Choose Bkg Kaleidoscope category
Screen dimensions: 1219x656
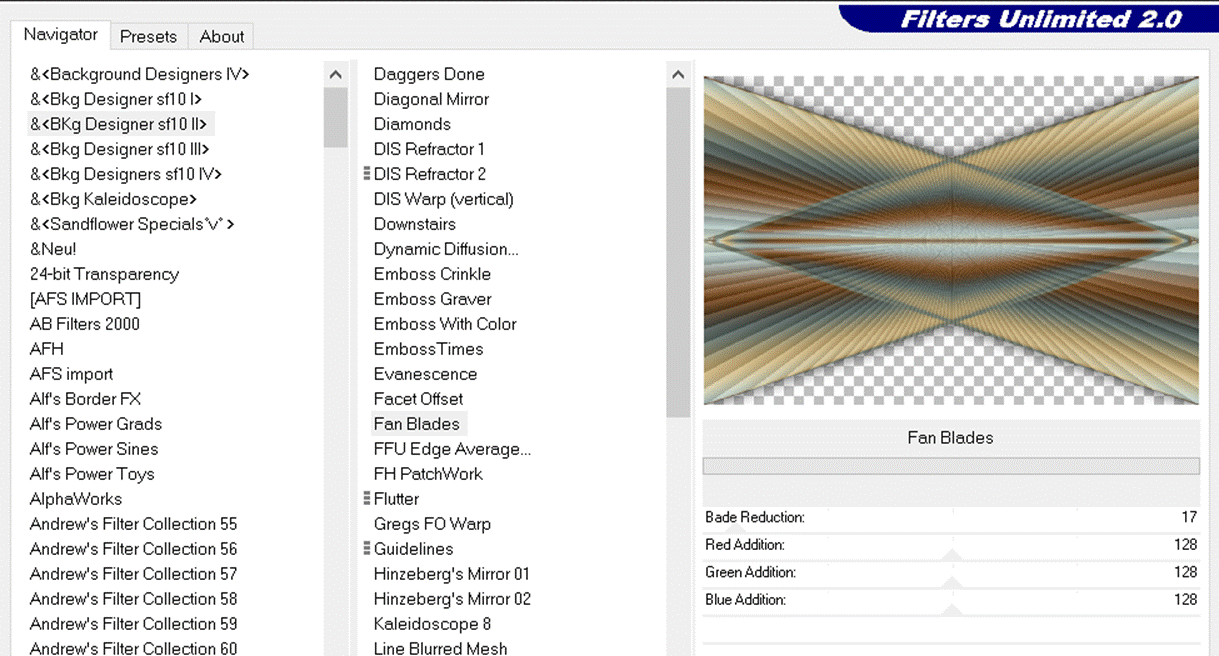[x=113, y=199]
